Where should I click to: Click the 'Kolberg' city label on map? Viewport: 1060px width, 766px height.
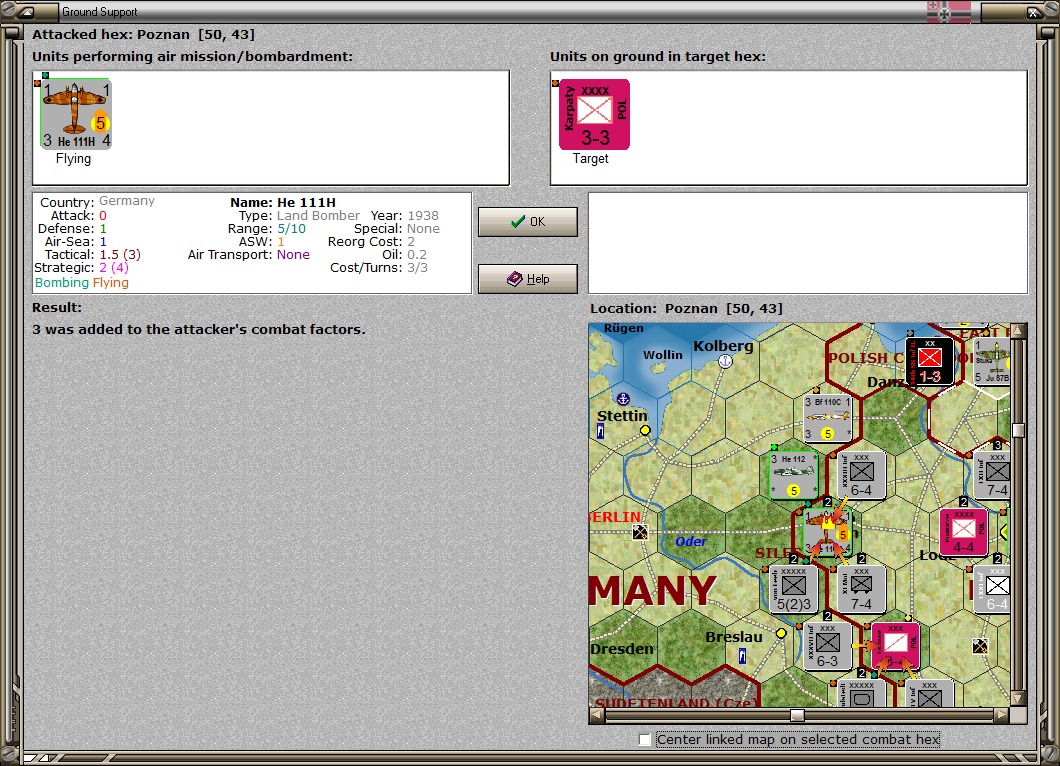(723, 346)
